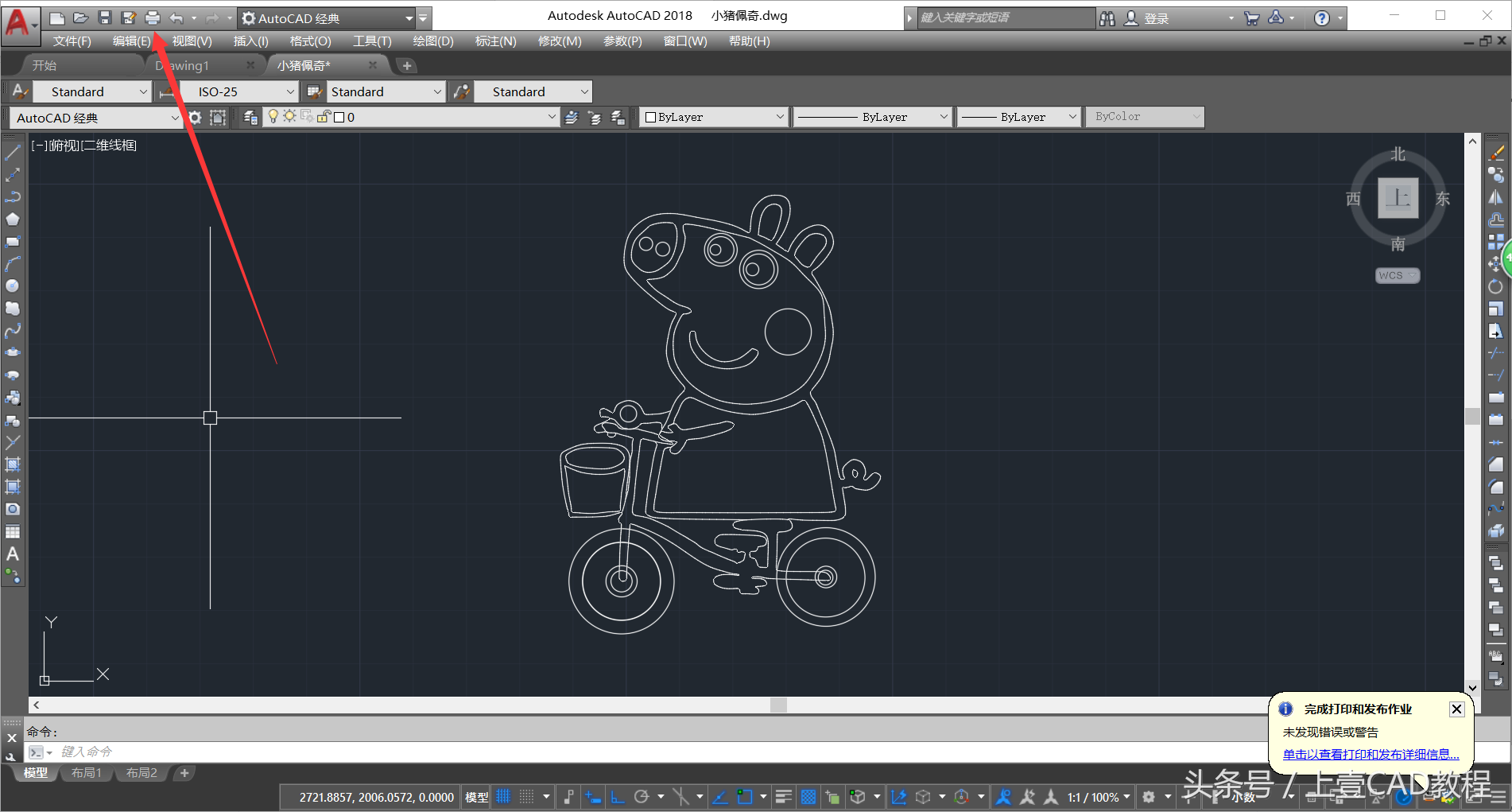Select the Line draw tool

tap(13, 152)
